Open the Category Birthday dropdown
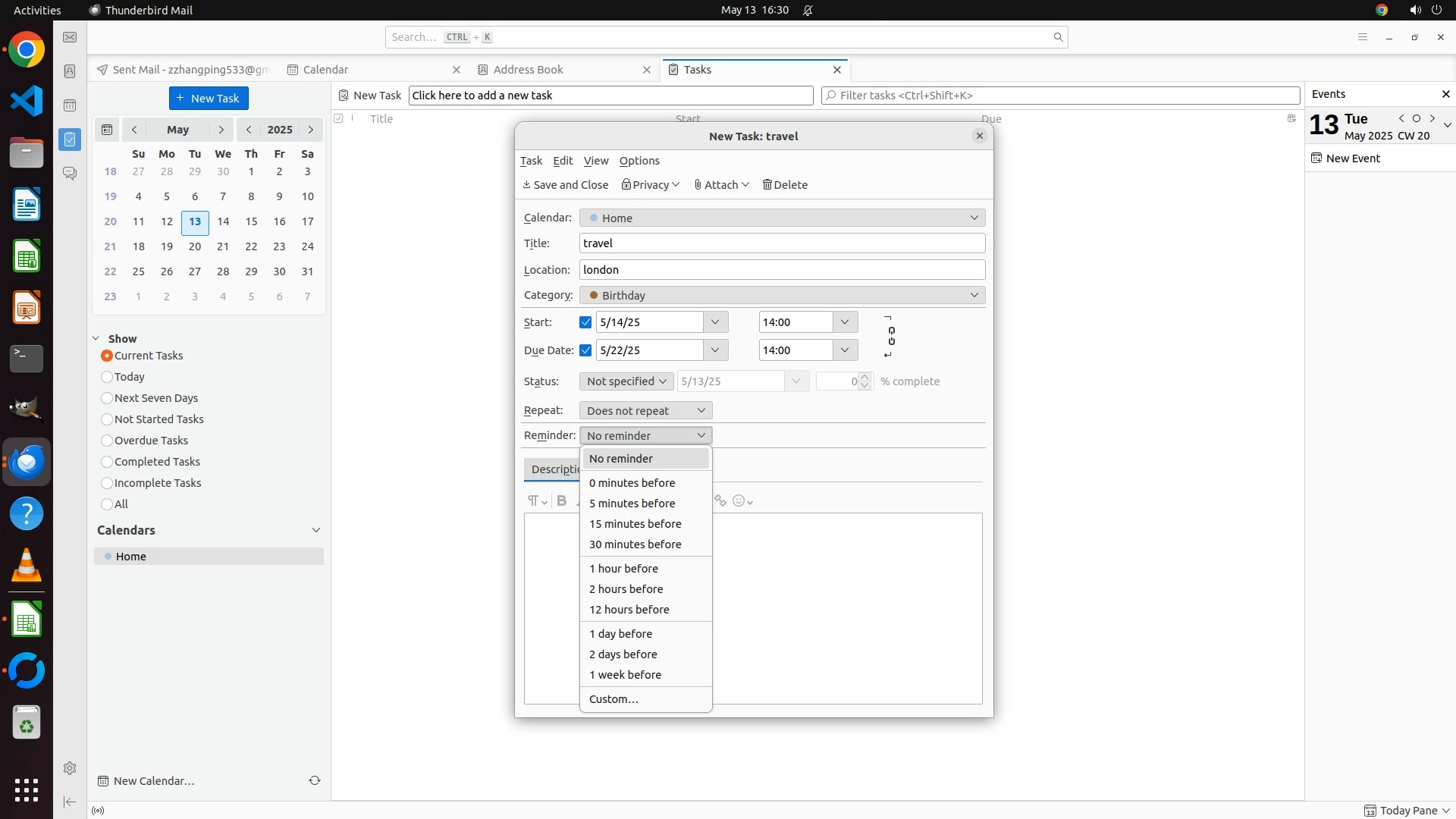1456x819 pixels. tap(782, 295)
